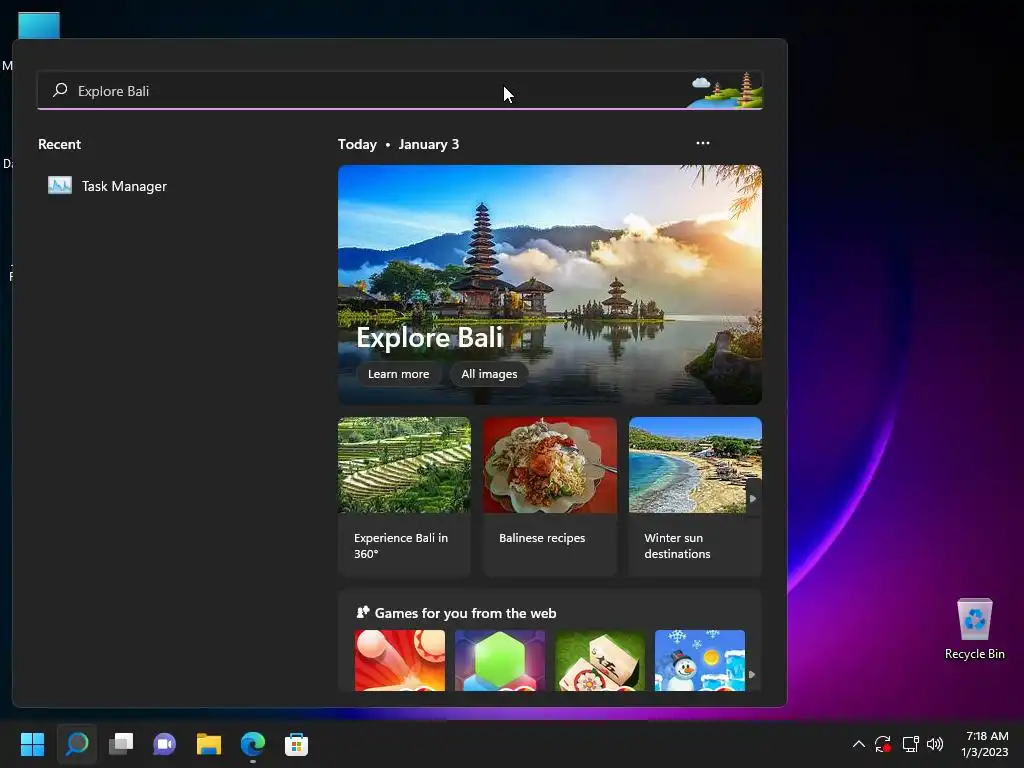Open the red bubble shooter game tile
Screen dimensions: 1024x768
(x=400, y=660)
